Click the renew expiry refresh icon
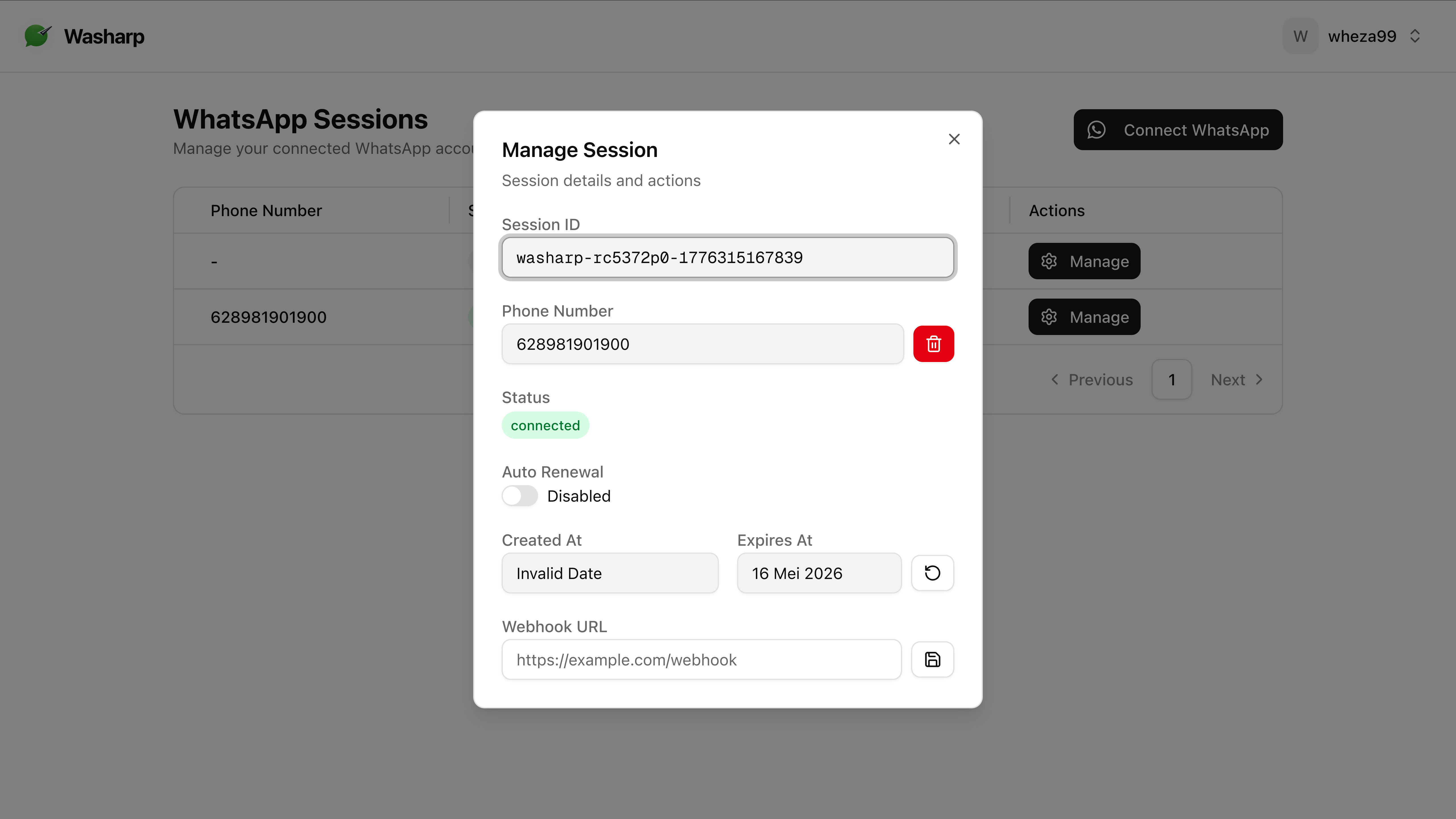 click(x=932, y=573)
